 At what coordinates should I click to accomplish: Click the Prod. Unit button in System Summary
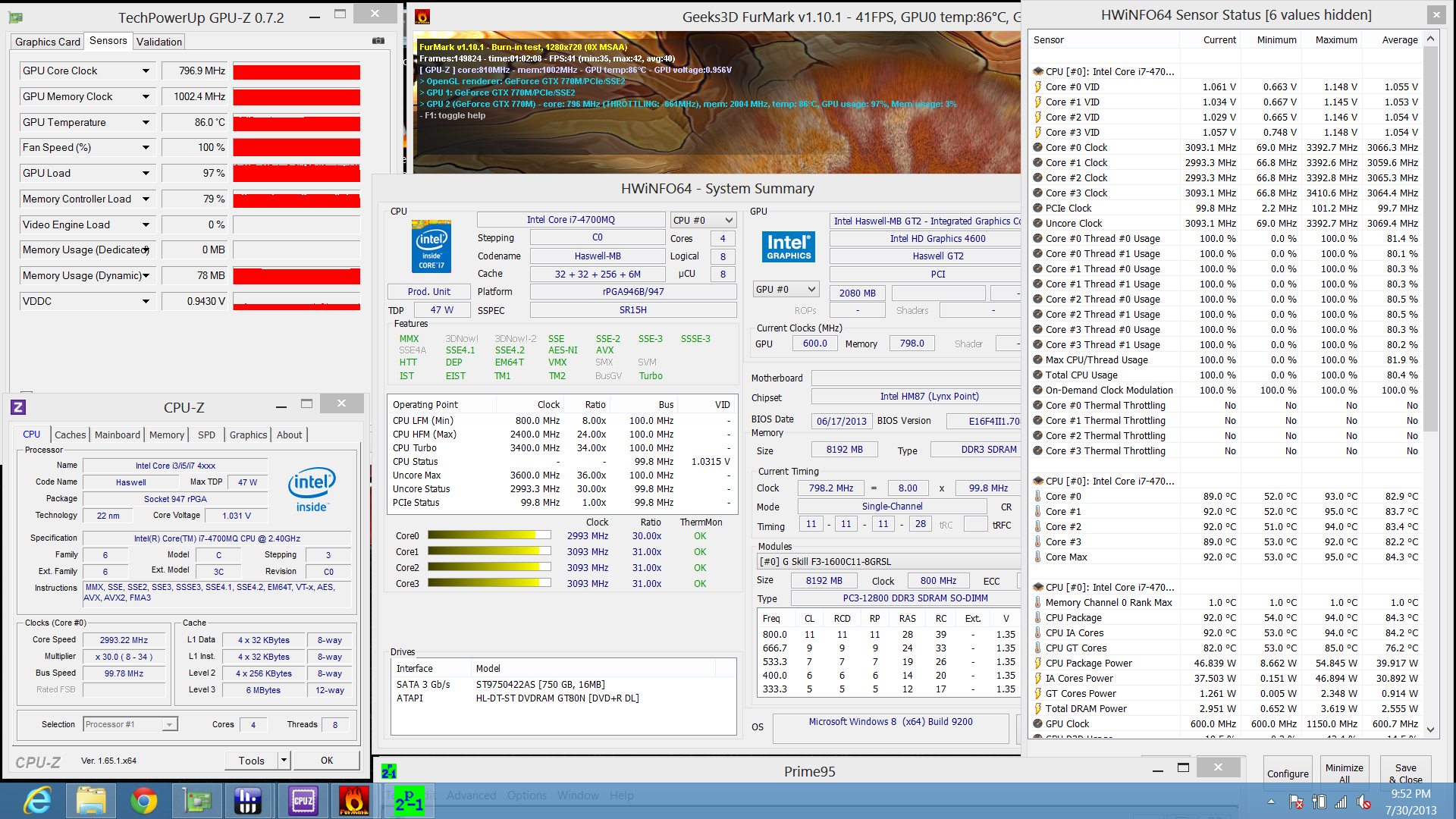(x=428, y=291)
